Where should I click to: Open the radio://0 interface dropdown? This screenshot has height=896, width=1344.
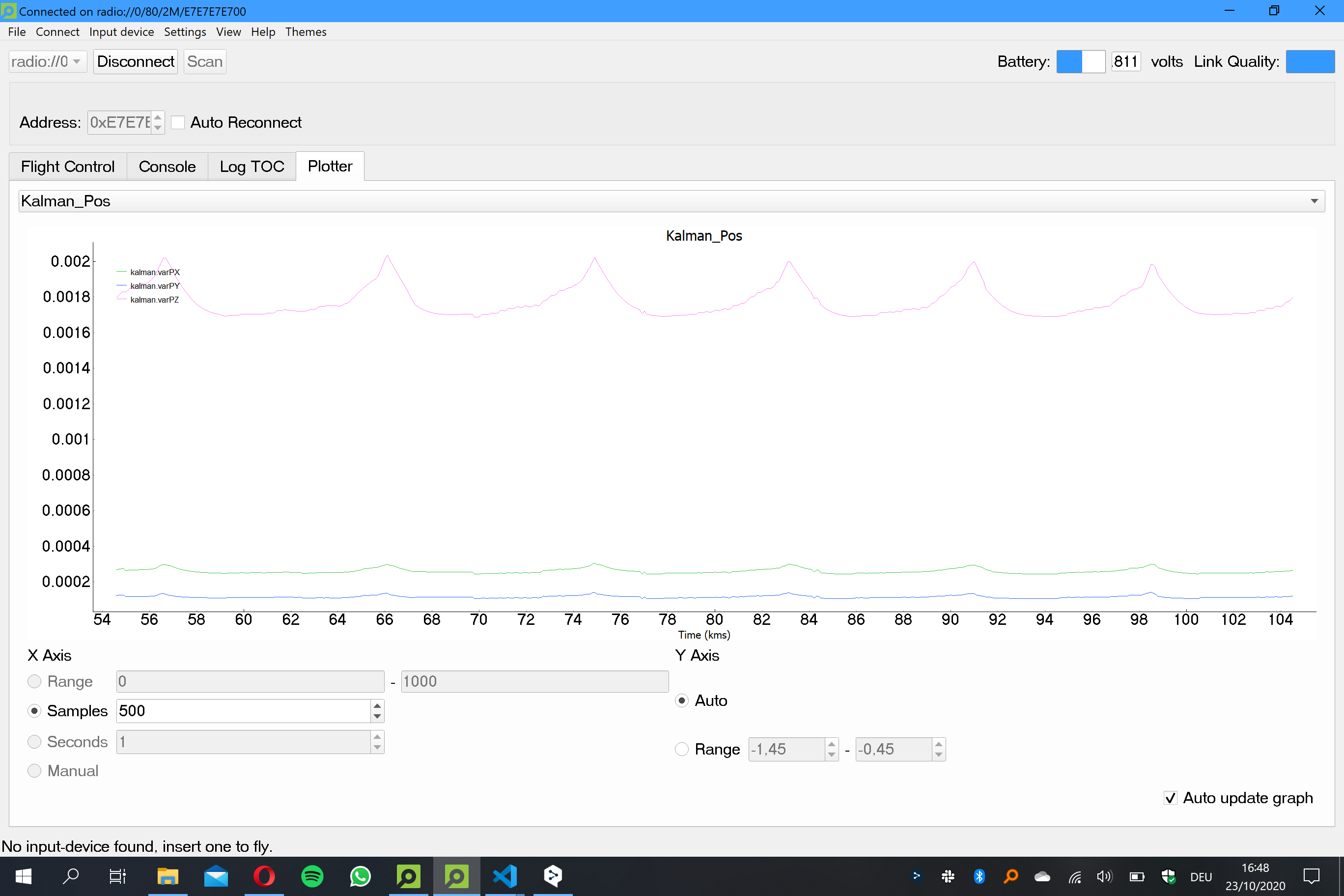tap(48, 62)
